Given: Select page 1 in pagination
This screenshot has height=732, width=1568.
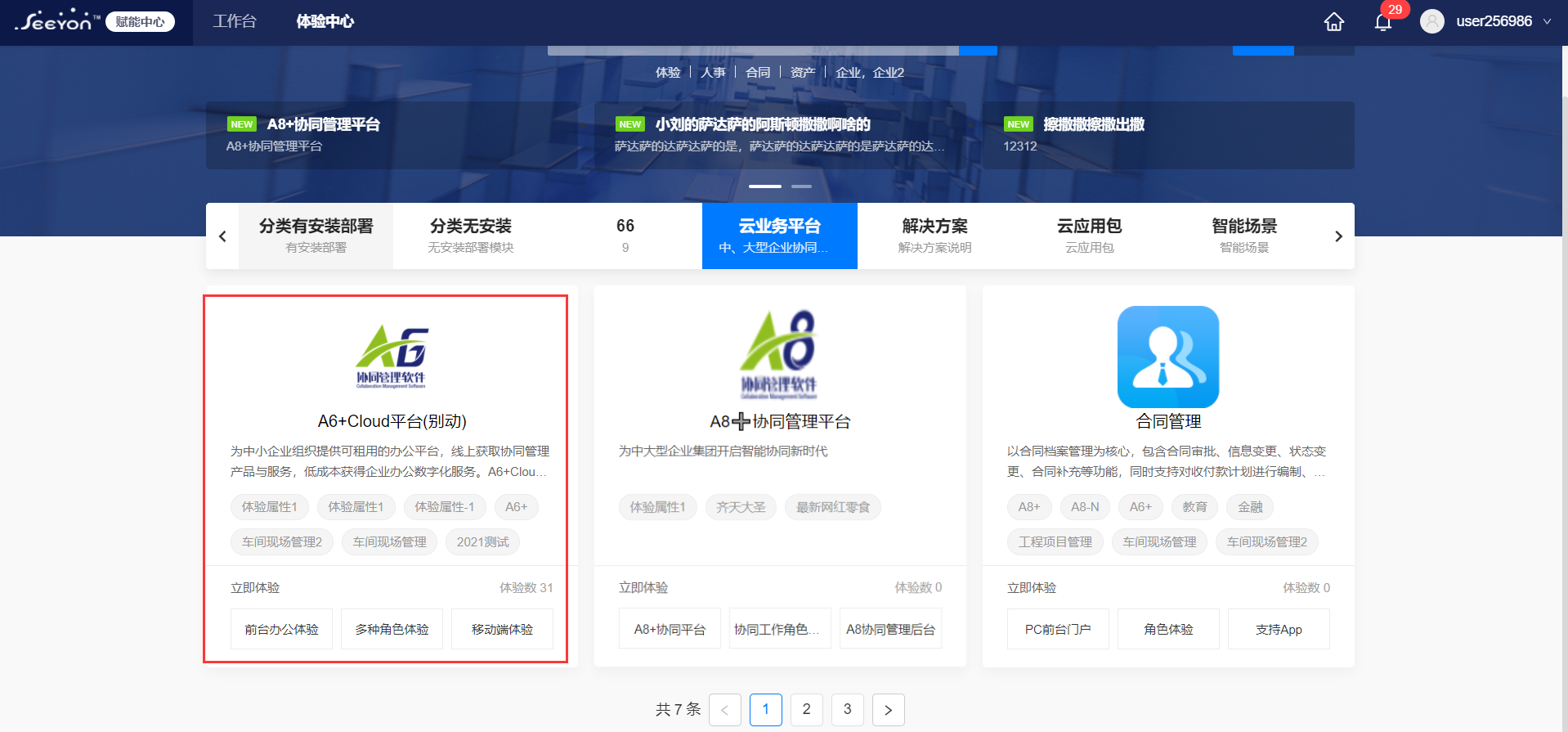Looking at the screenshot, I should coord(766,709).
